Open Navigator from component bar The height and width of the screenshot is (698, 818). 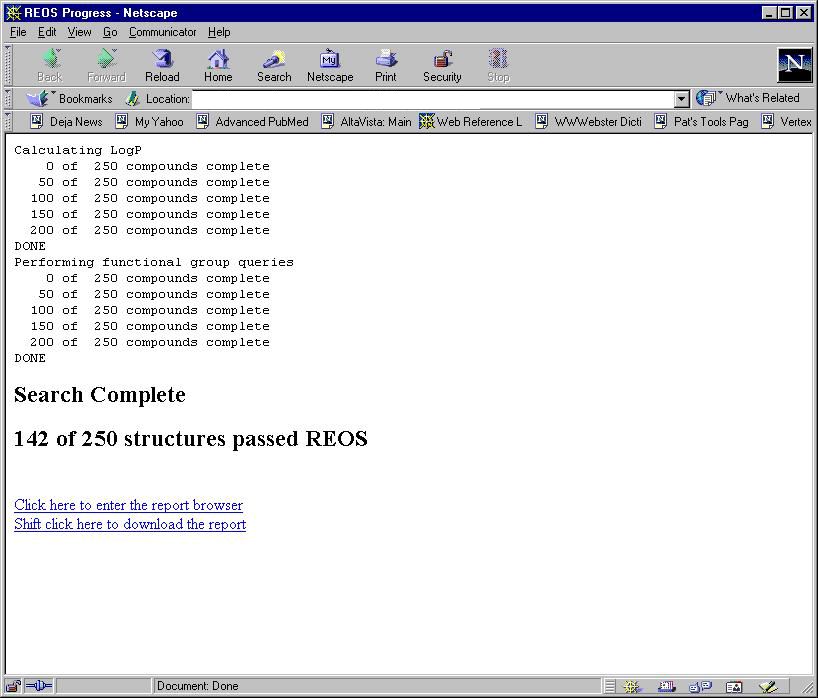coord(632,687)
